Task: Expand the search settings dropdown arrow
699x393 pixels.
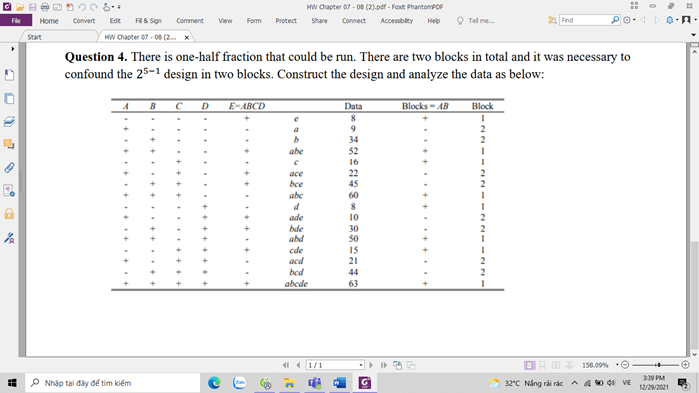Action: [634, 20]
